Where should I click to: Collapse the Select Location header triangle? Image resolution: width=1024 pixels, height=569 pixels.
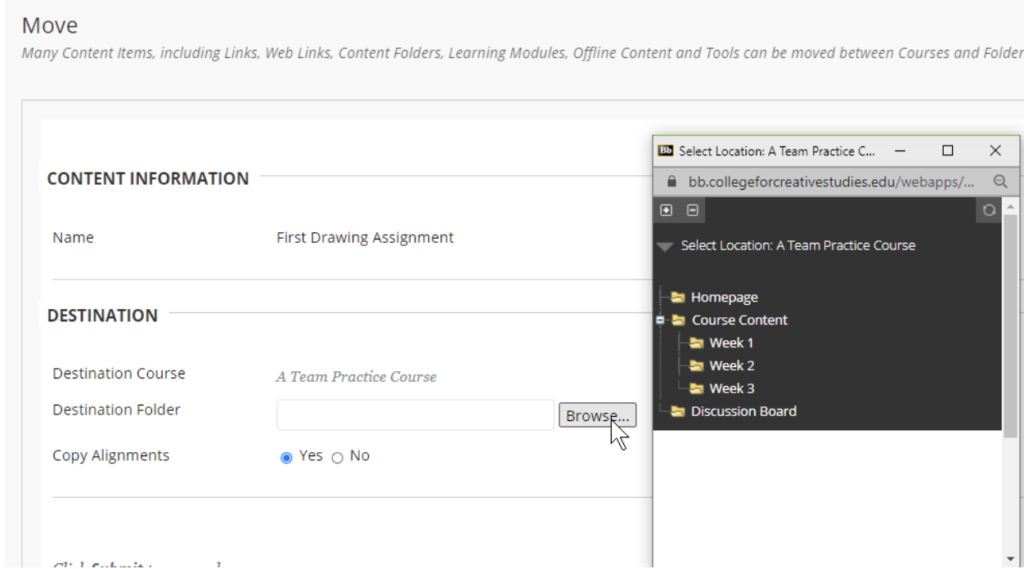665,246
